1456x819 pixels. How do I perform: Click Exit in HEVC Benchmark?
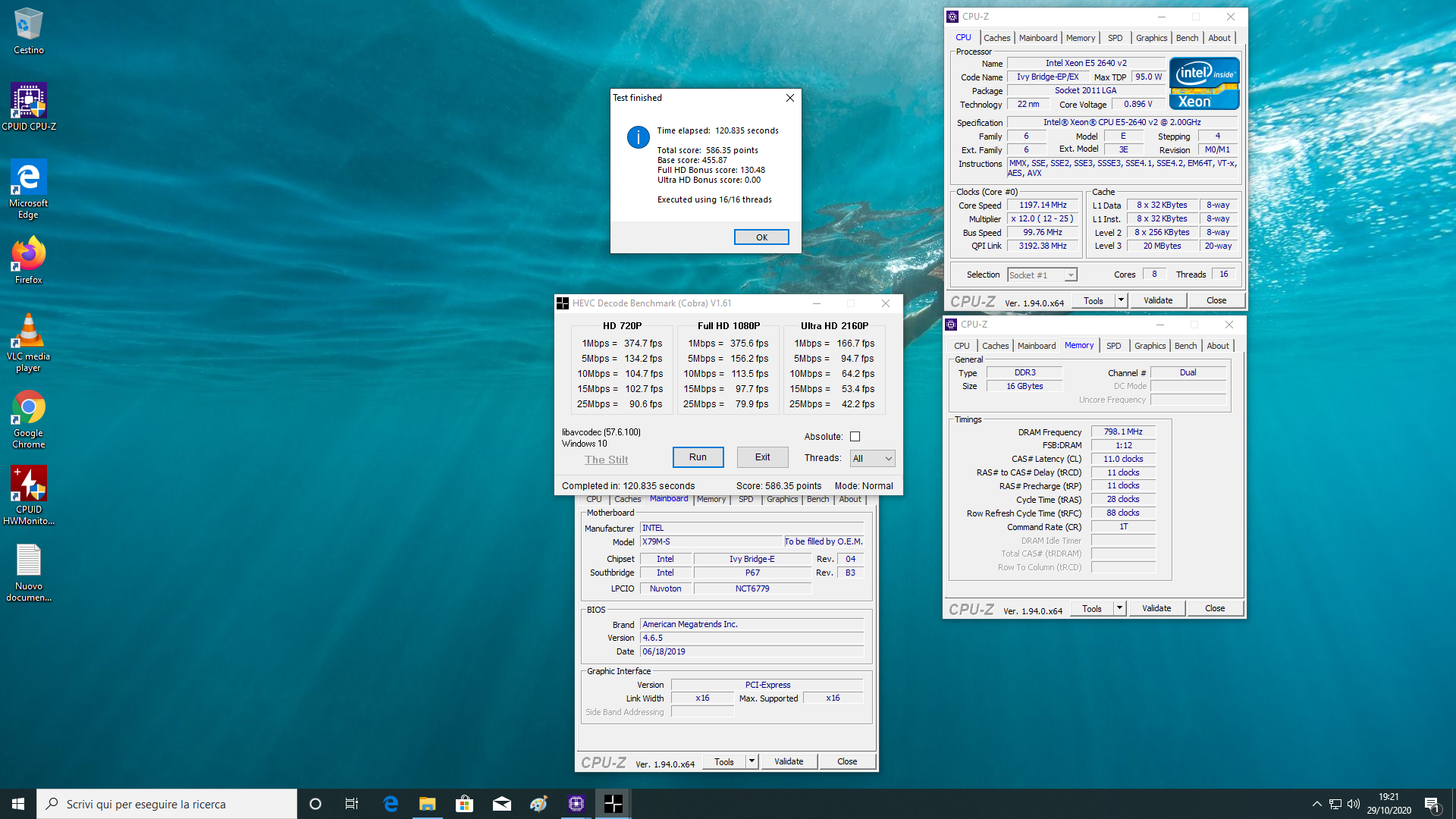762,457
